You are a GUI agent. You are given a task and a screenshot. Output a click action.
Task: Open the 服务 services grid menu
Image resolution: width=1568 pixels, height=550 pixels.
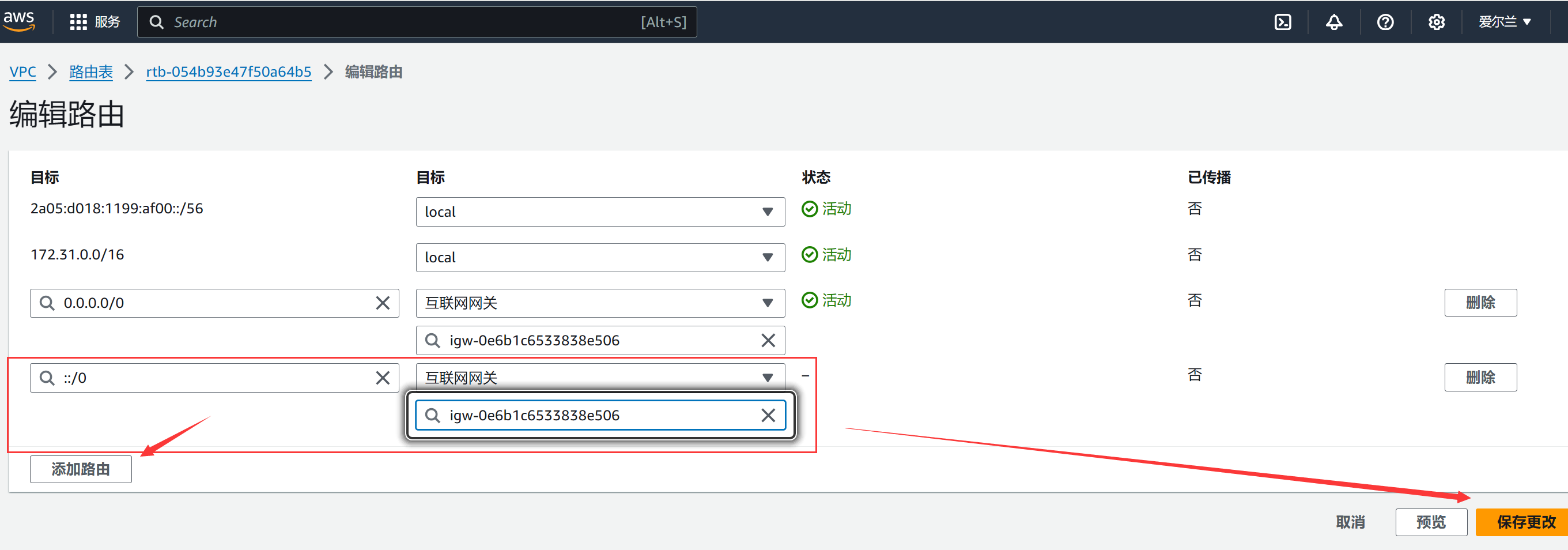pos(95,22)
